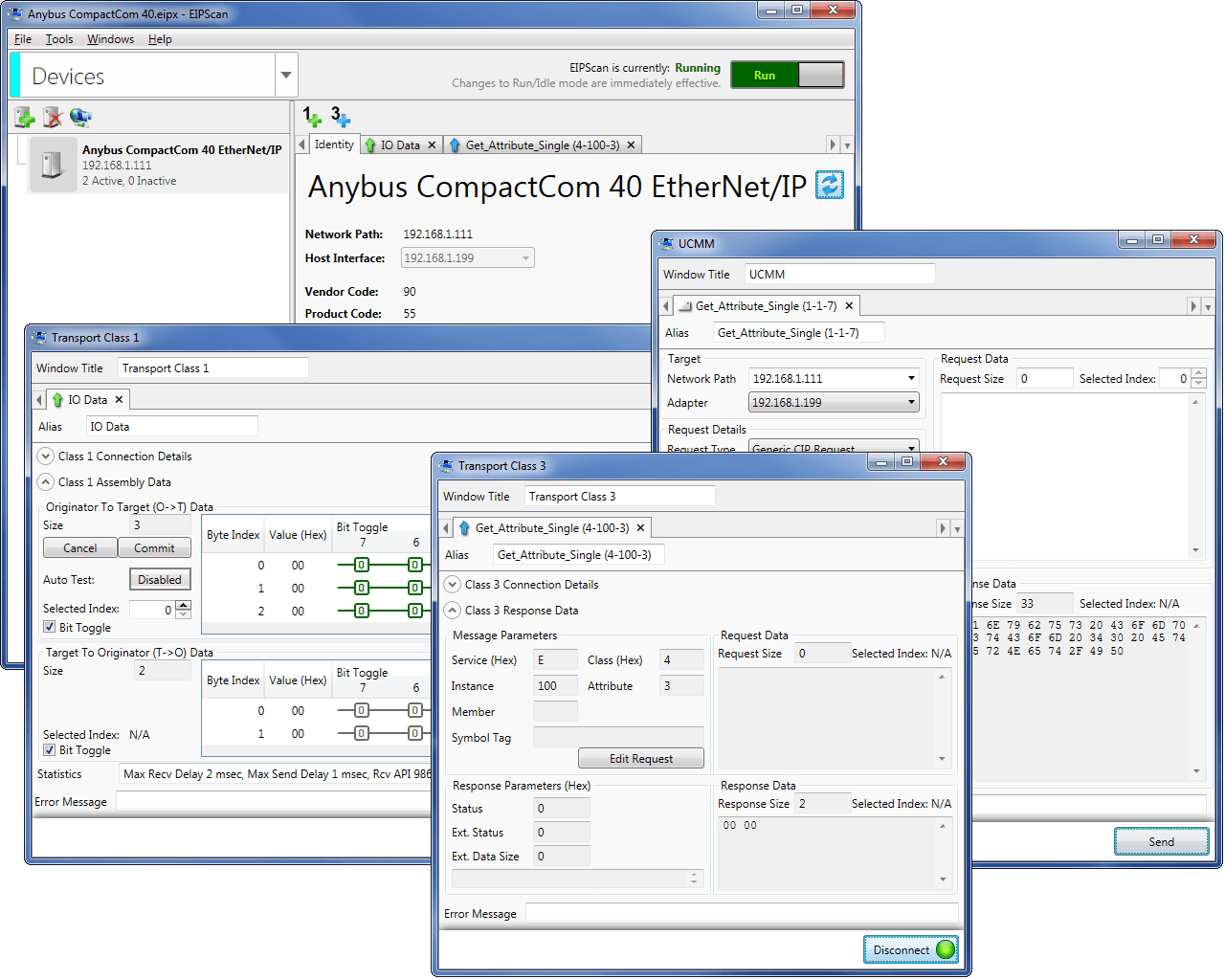Click the network scan globe icon
This screenshot has height=980, width=1225.
click(x=81, y=117)
